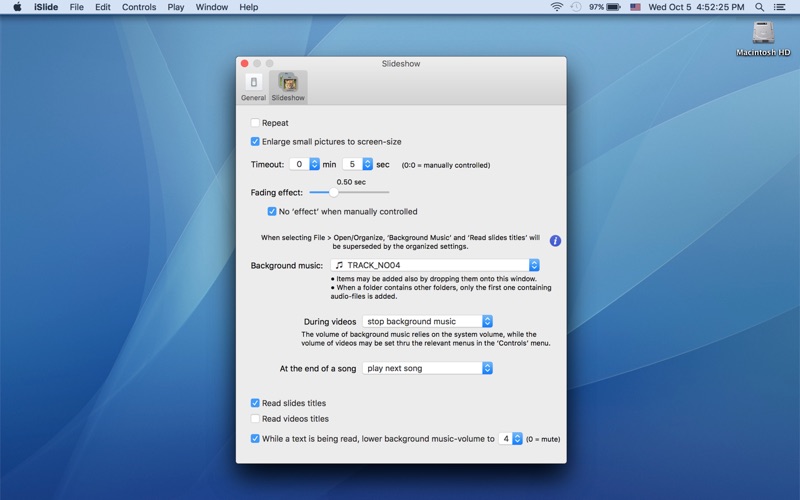800x500 pixels.
Task: Click the blue info icon
Action: pyautogui.click(x=555, y=241)
